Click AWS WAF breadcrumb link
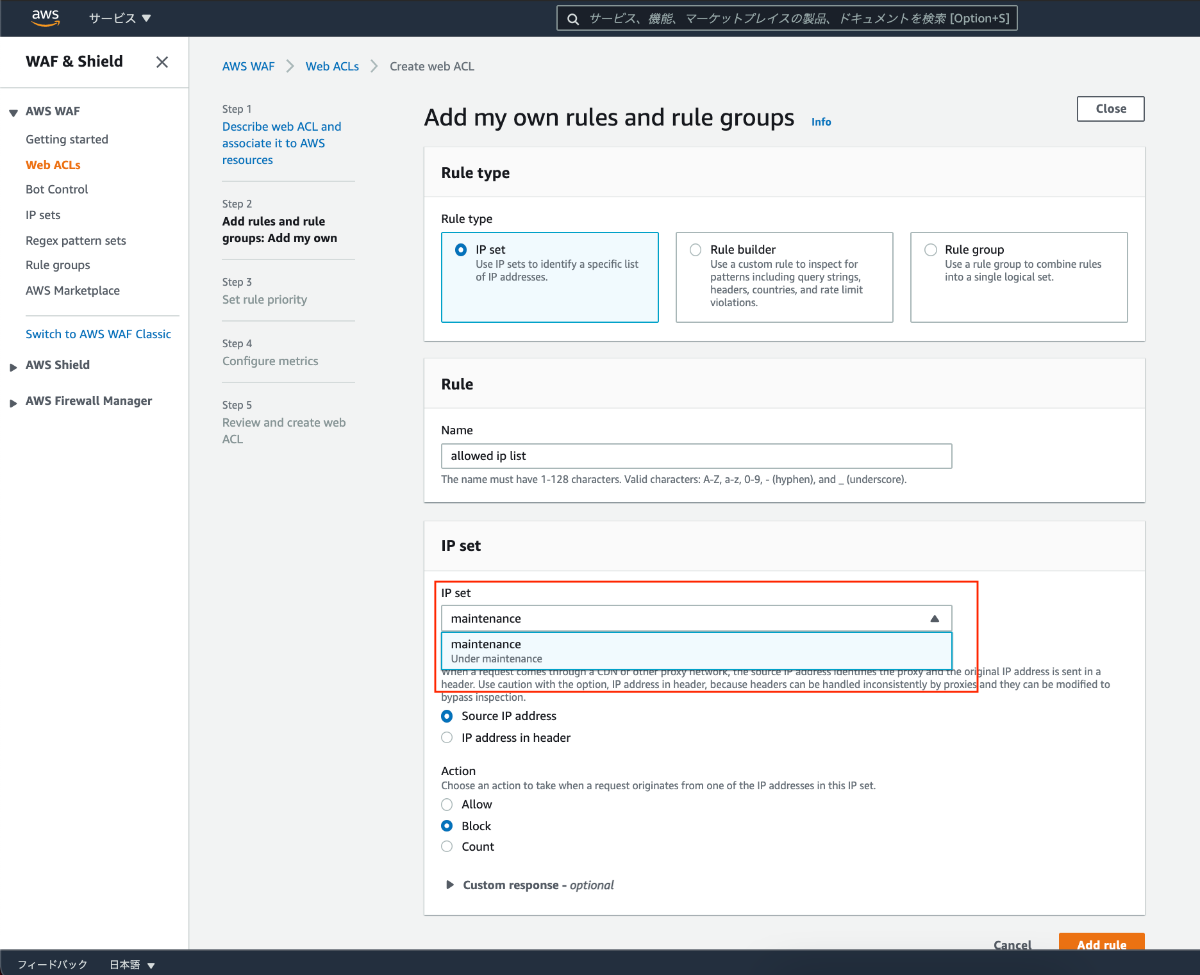The width and height of the screenshot is (1200, 975). [x=248, y=66]
